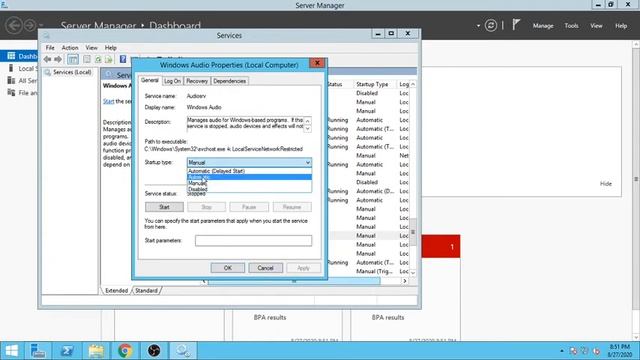Click the blue Help icon in the Services toolbar
This screenshot has width=640, height=360.
point(123,60)
